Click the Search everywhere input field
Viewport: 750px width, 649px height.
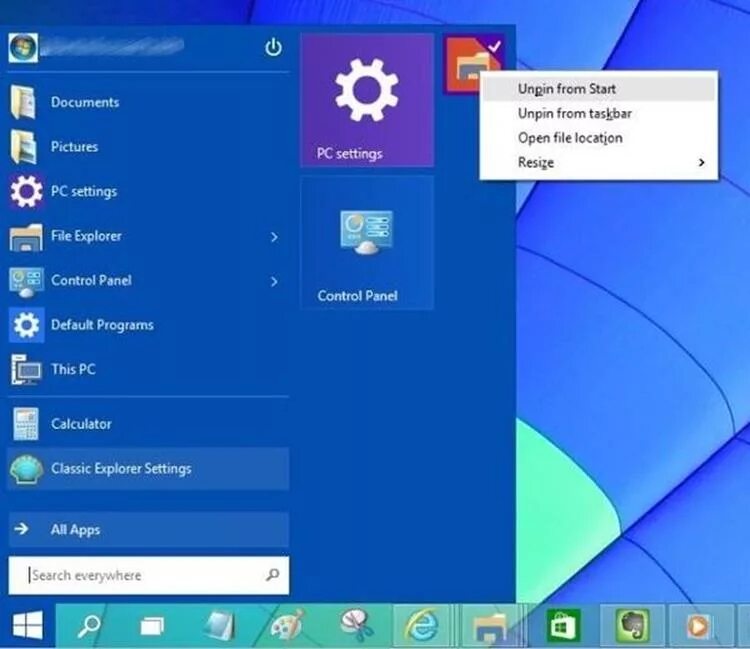click(149, 575)
